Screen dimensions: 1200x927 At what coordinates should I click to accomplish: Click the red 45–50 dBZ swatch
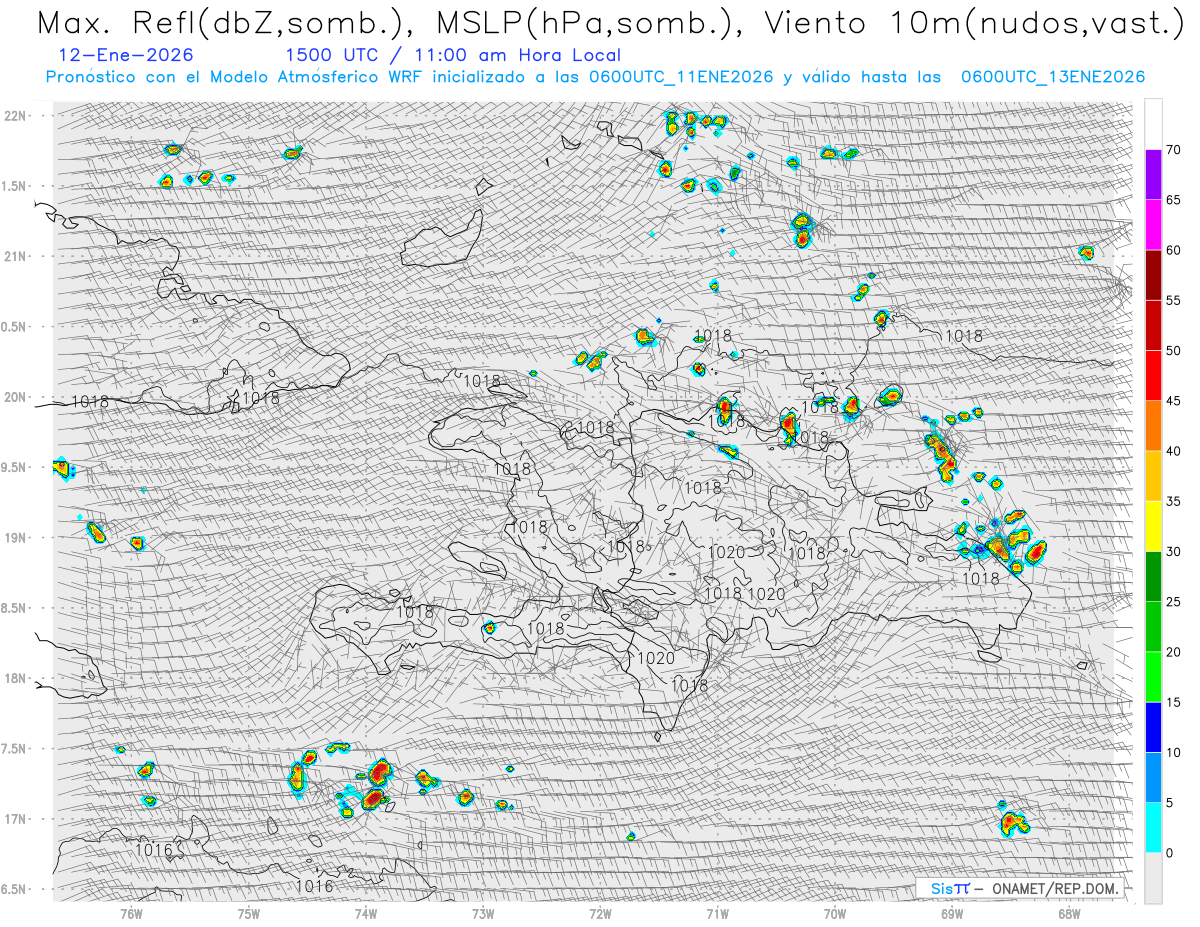pos(1153,376)
